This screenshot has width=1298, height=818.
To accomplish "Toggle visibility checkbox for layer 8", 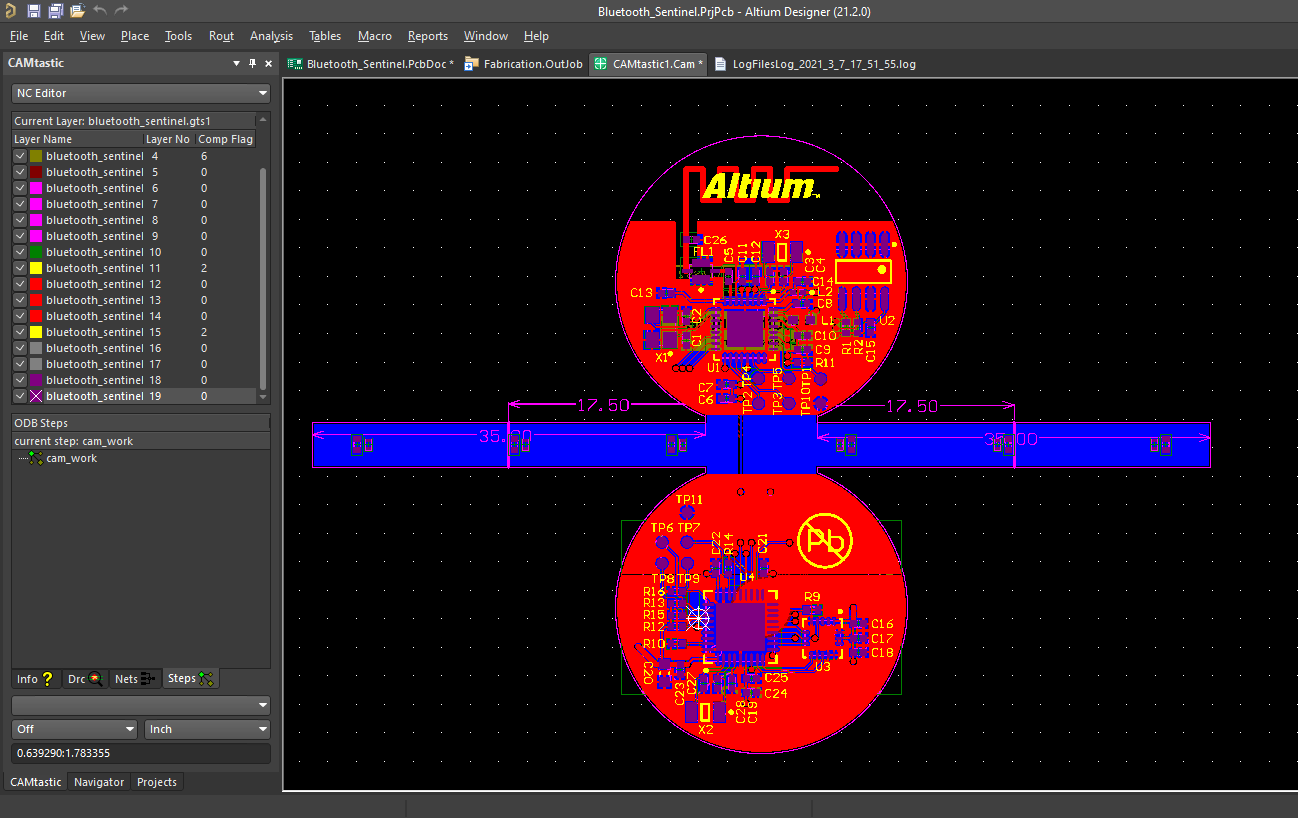I will pos(20,220).
